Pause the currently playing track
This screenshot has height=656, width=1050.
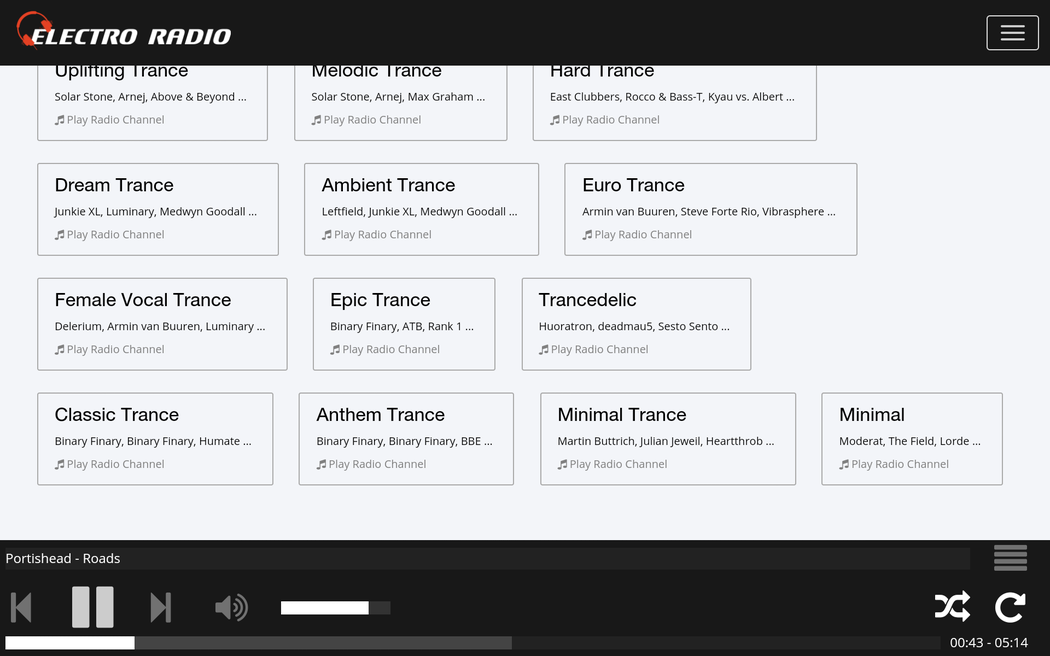[92, 607]
